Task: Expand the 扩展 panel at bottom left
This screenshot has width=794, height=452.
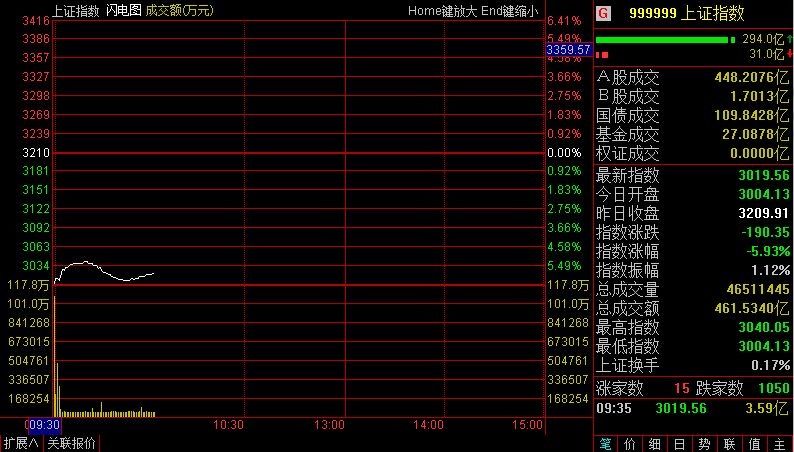Action: (x=20, y=443)
